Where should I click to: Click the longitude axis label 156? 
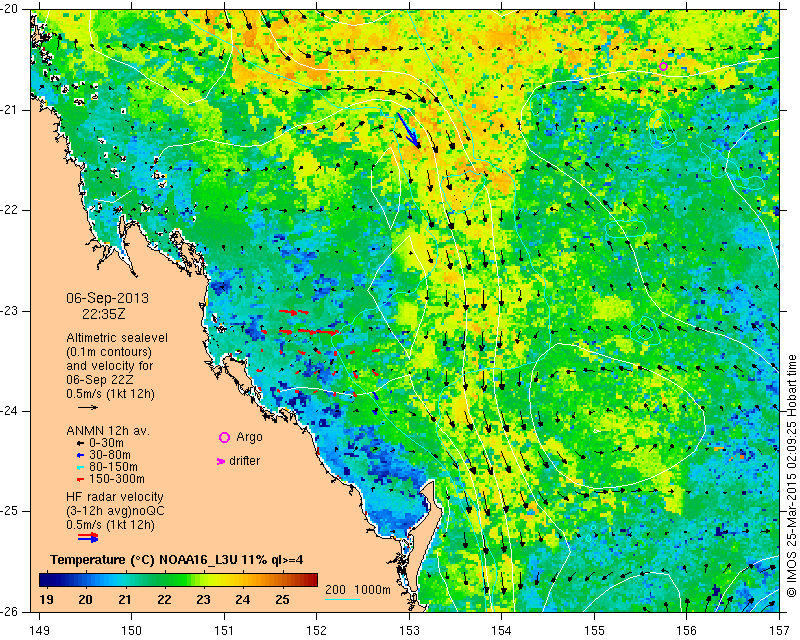[687, 632]
